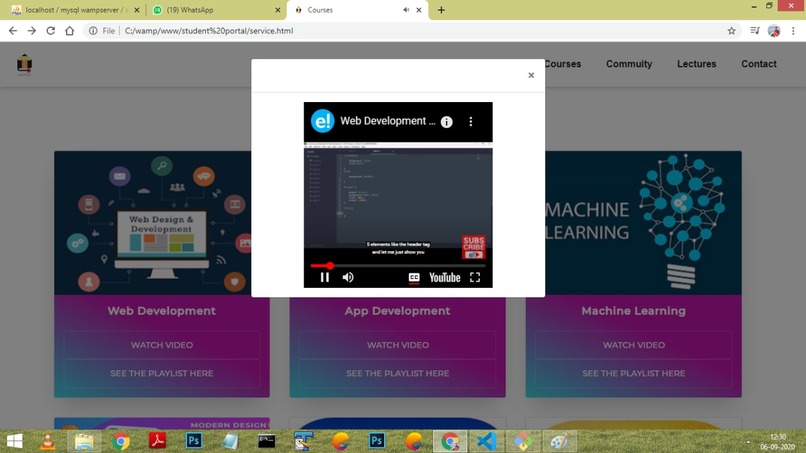Image resolution: width=806 pixels, height=453 pixels.
Task: Open VLC media player from taskbar
Action: 47,441
